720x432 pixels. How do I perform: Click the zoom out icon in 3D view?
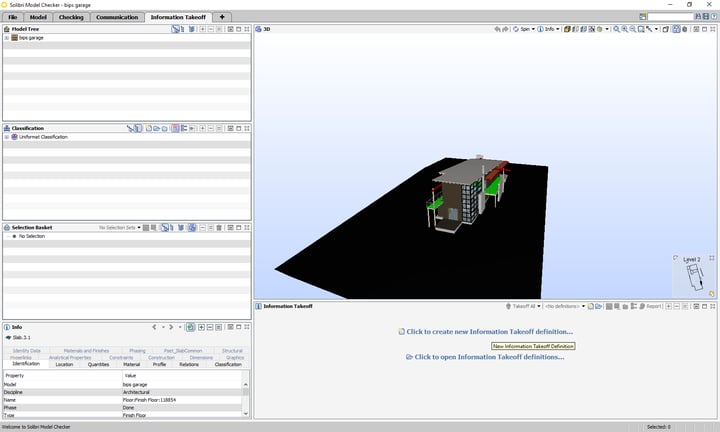click(633, 29)
